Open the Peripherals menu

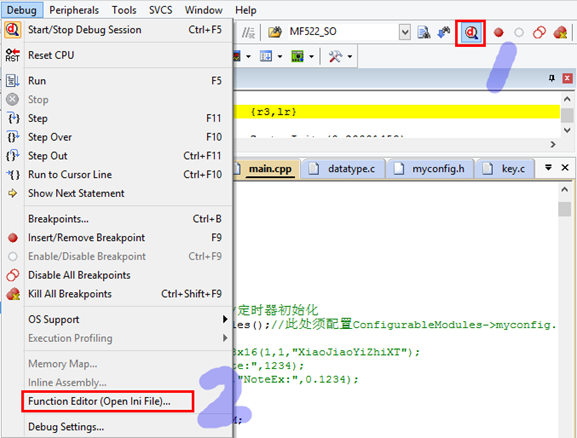coord(74,10)
